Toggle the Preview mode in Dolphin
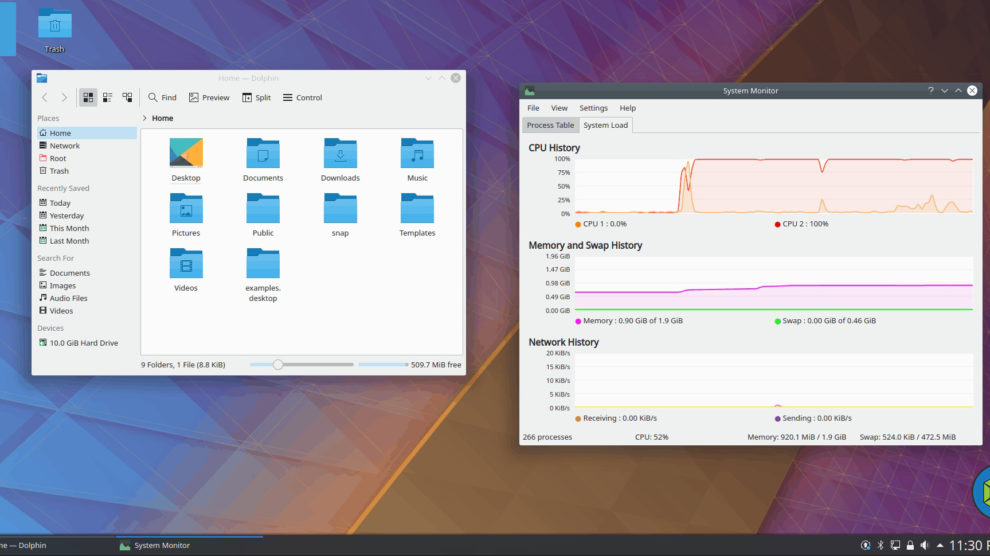 [208, 97]
